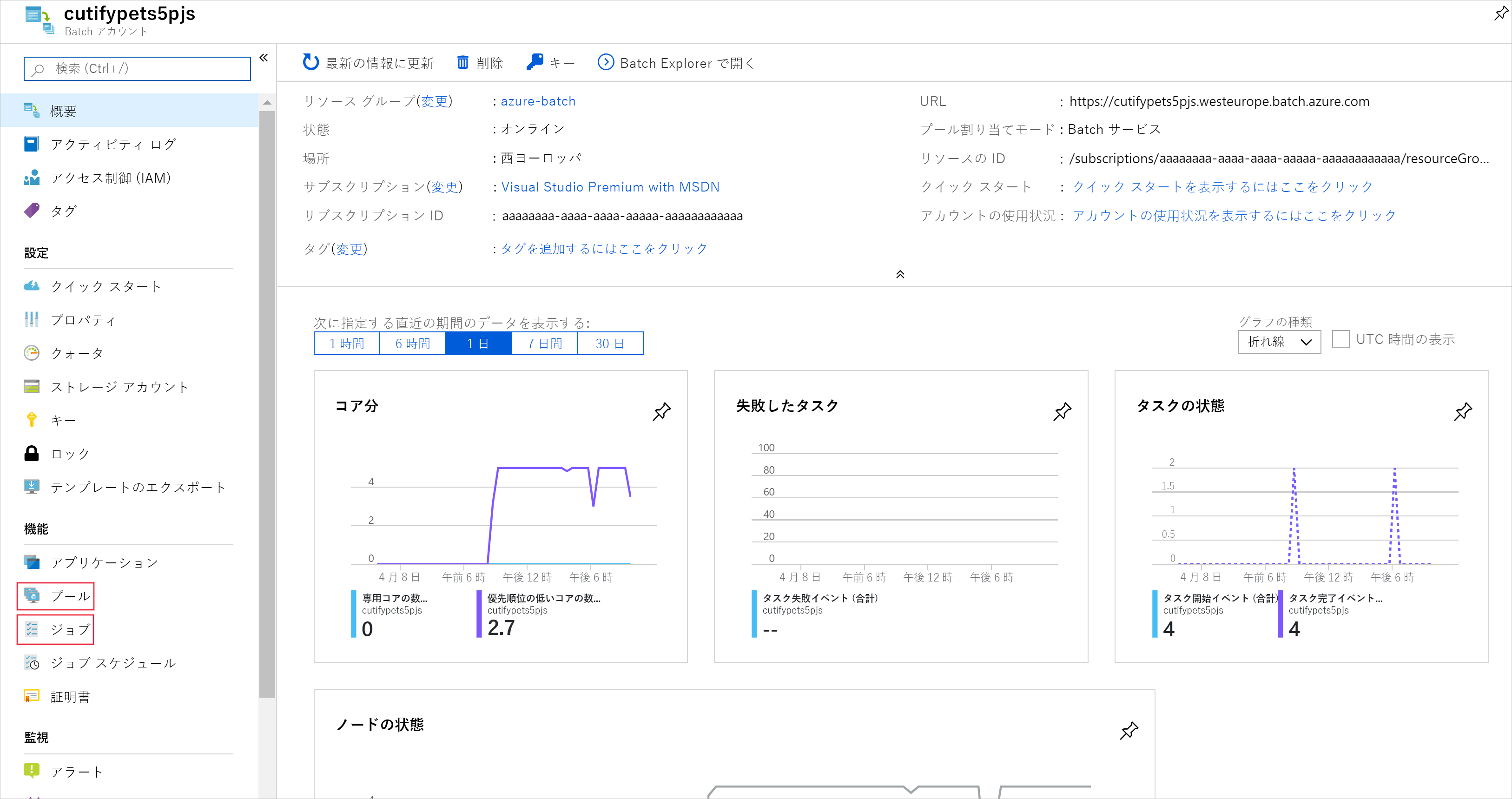Click the Batch Explorer arrow circle icon
This screenshot has height=799, width=1512.
pos(605,62)
